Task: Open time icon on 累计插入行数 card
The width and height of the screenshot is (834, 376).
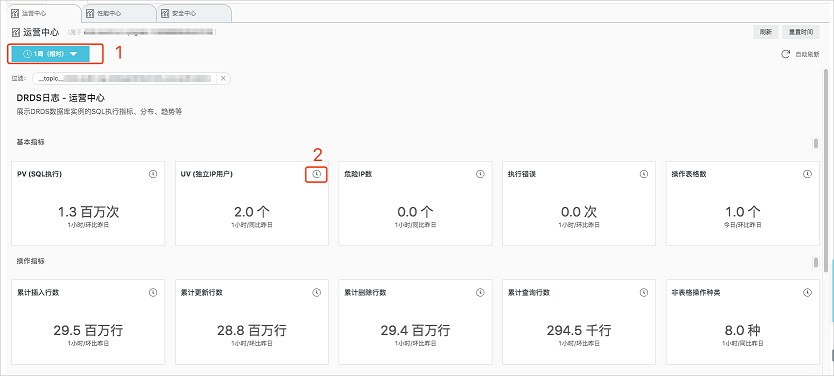Action: click(153, 293)
